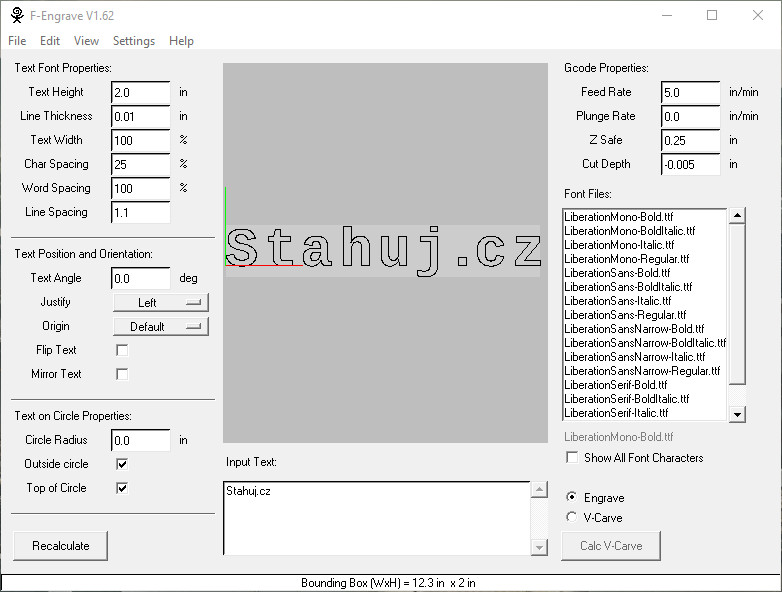Select LiberationSansNarrow-Regular.ttf font file
Image resolution: width=782 pixels, height=592 pixels.
[x=644, y=371]
